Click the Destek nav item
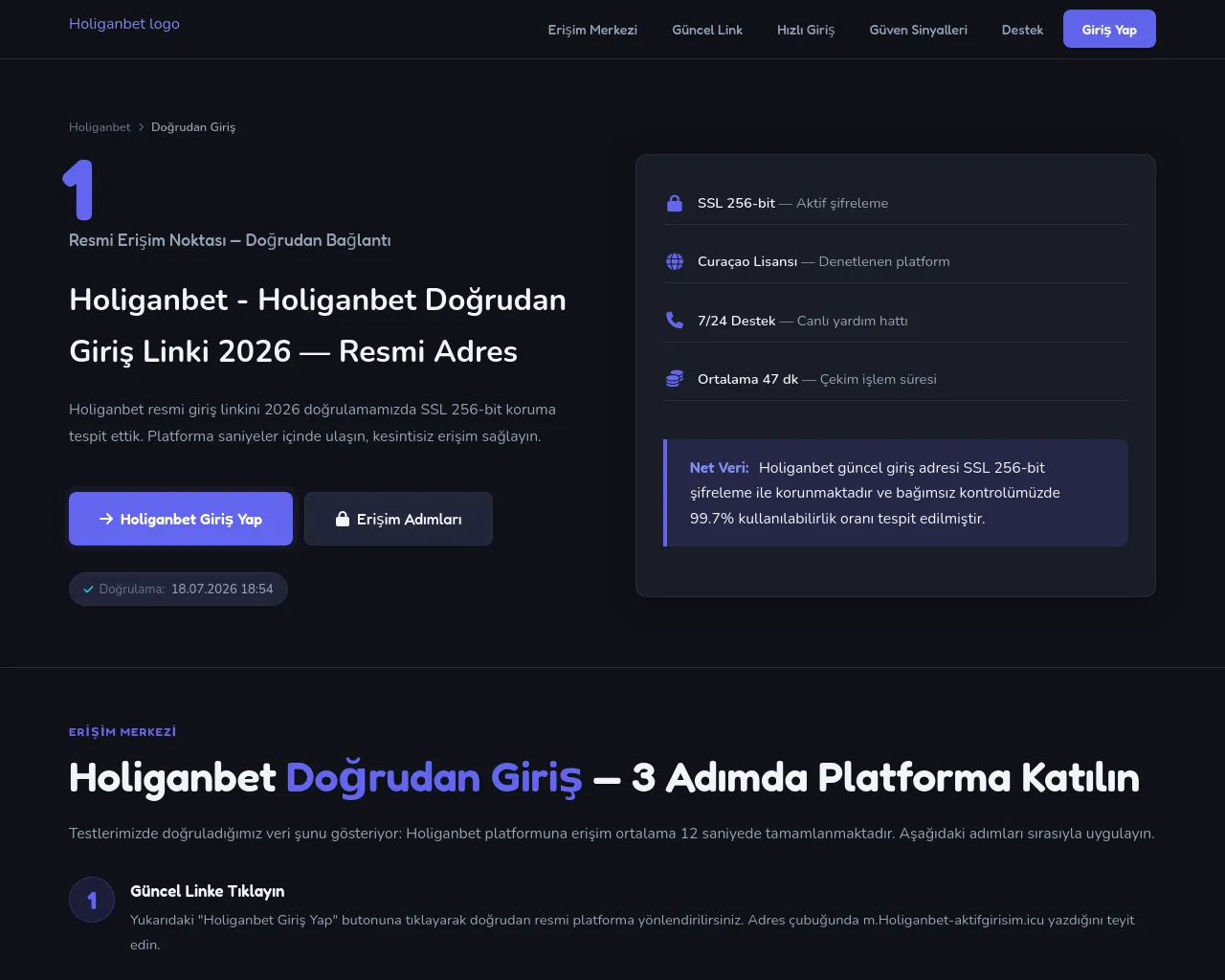Screen dimensions: 1225x980 click(x=1022, y=30)
